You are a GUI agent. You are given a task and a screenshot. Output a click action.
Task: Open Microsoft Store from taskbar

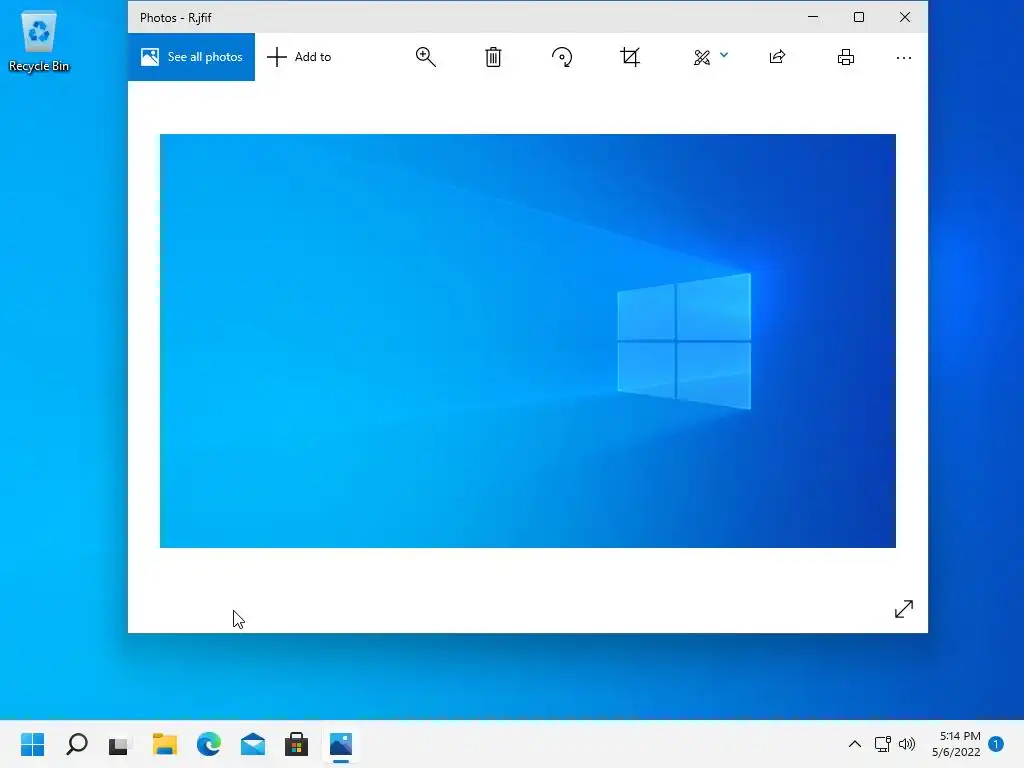296,744
